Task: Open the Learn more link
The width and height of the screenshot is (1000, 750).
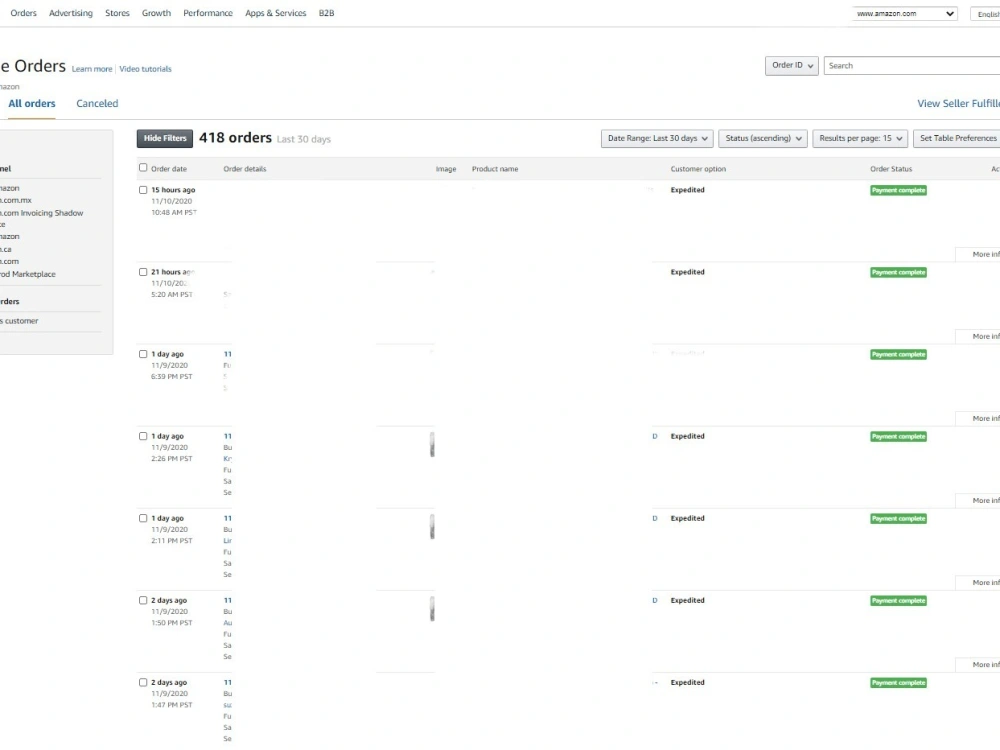Action: (x=92, y=69)
